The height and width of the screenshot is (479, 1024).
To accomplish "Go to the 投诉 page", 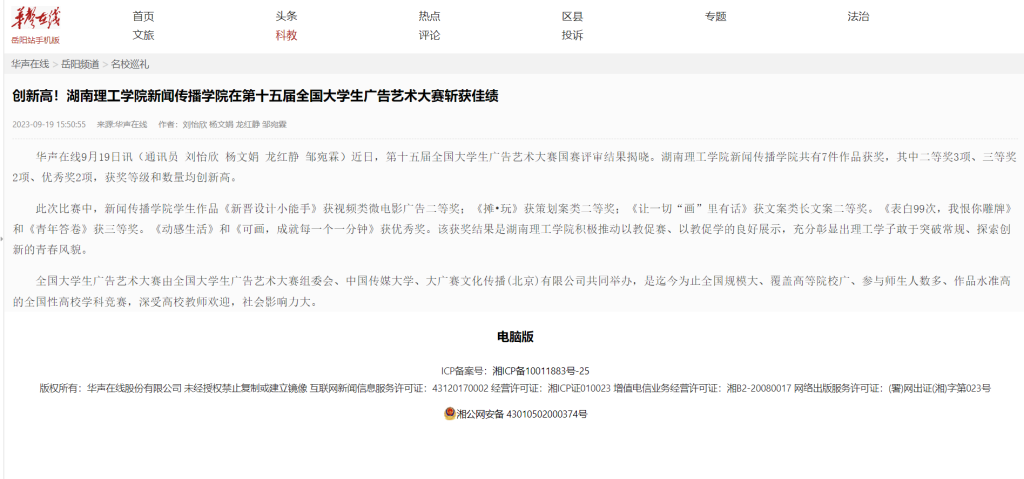I will pos(572,35).
